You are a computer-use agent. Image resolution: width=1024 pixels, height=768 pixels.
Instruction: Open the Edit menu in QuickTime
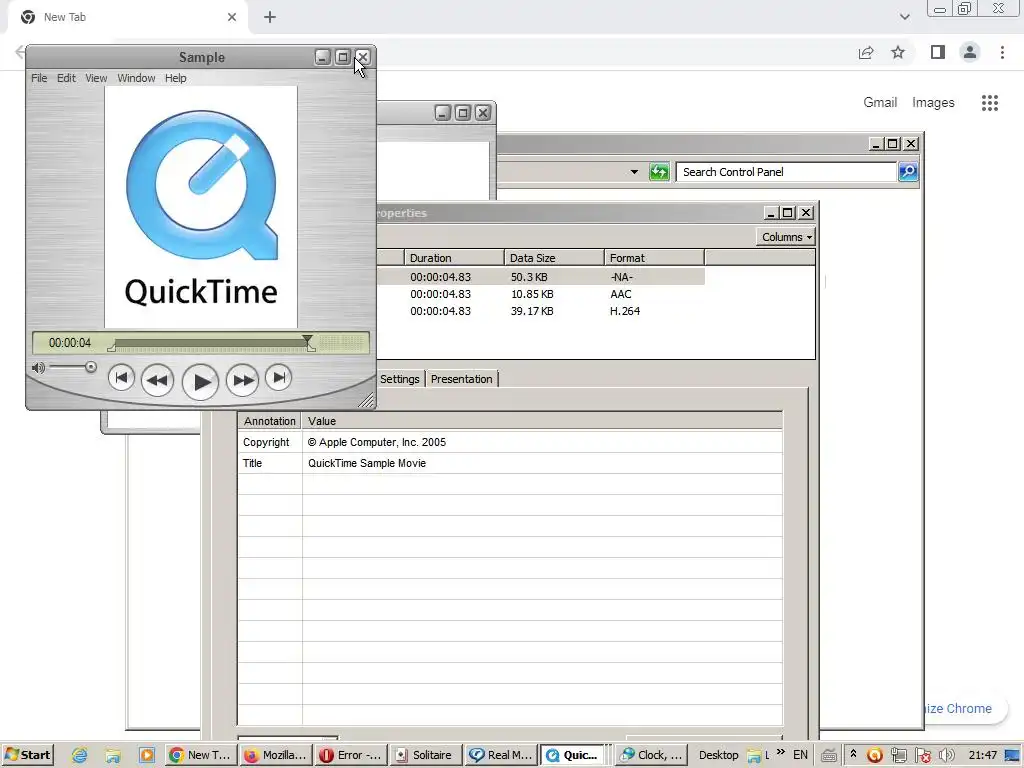click(x=66, y=78)
